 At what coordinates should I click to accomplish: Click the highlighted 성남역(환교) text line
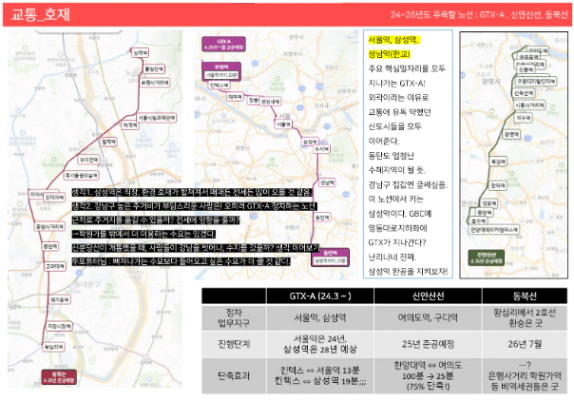(389, 54)
